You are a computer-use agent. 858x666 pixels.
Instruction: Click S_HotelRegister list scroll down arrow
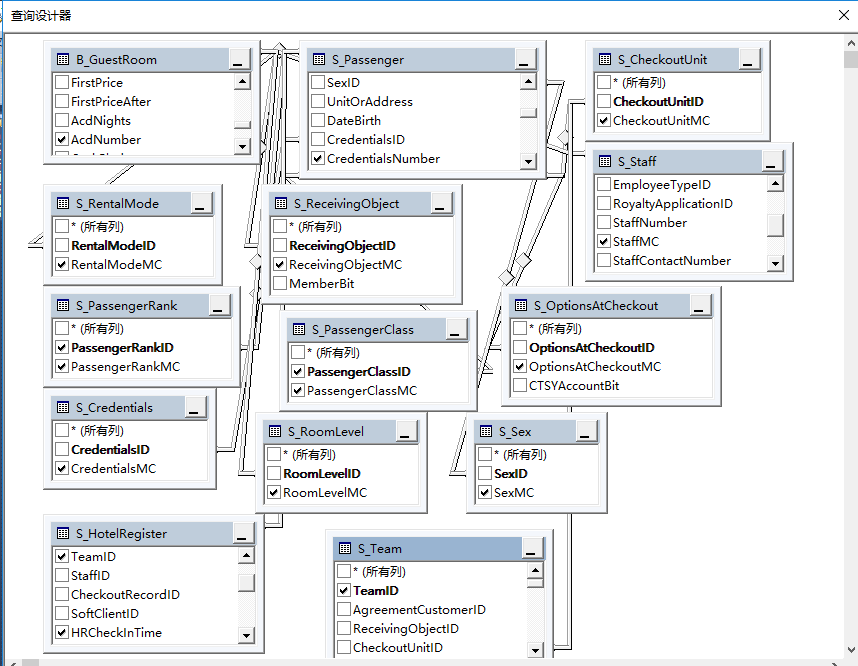pos(246,635)
